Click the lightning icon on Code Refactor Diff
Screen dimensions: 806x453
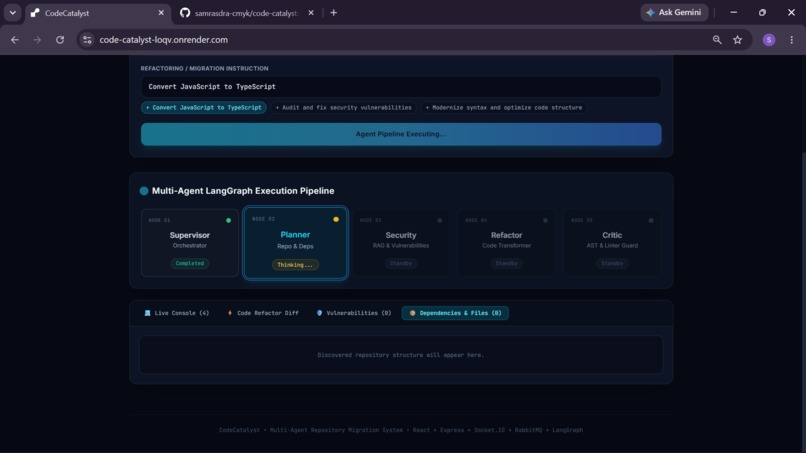click(230, 313)
